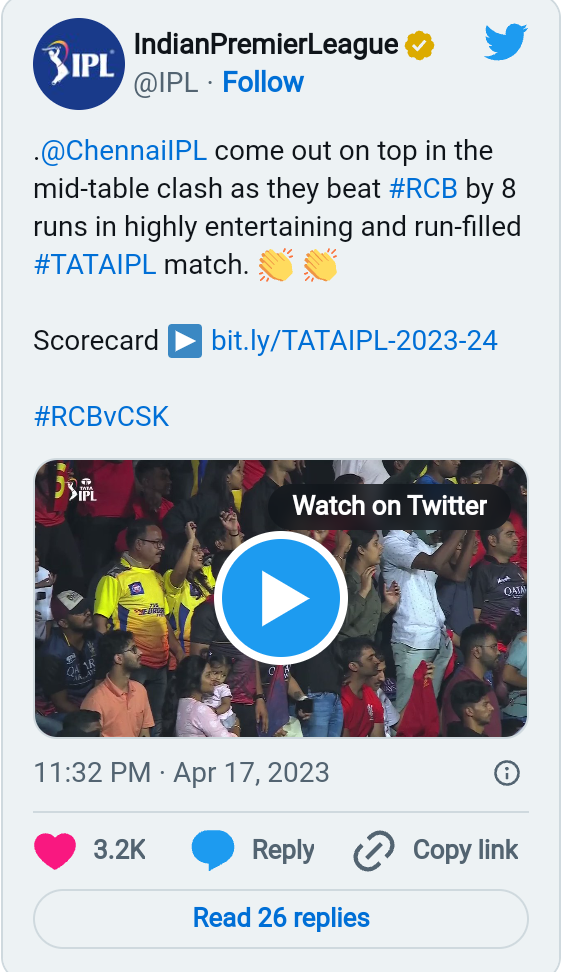Open the 11:32 PM Apr 17 timestamp
This screenshot has width=564, height=972.
click(x=182, y=773)
